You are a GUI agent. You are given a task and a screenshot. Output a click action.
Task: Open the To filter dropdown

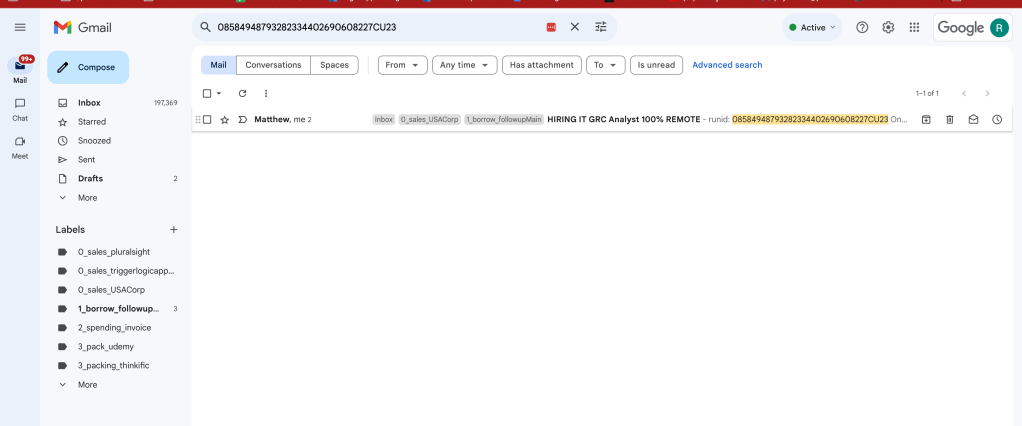(x=606, y=65)
